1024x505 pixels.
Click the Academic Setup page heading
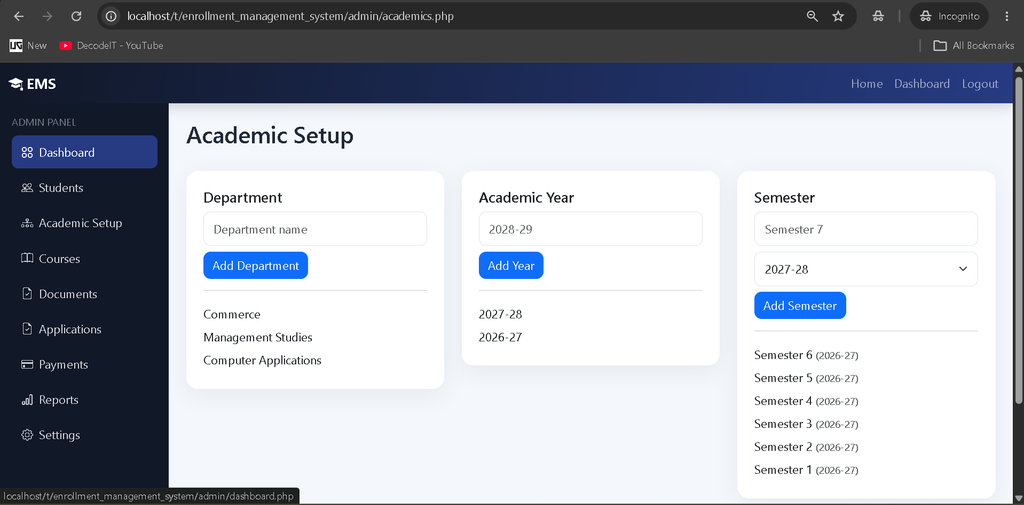(270, 136)
